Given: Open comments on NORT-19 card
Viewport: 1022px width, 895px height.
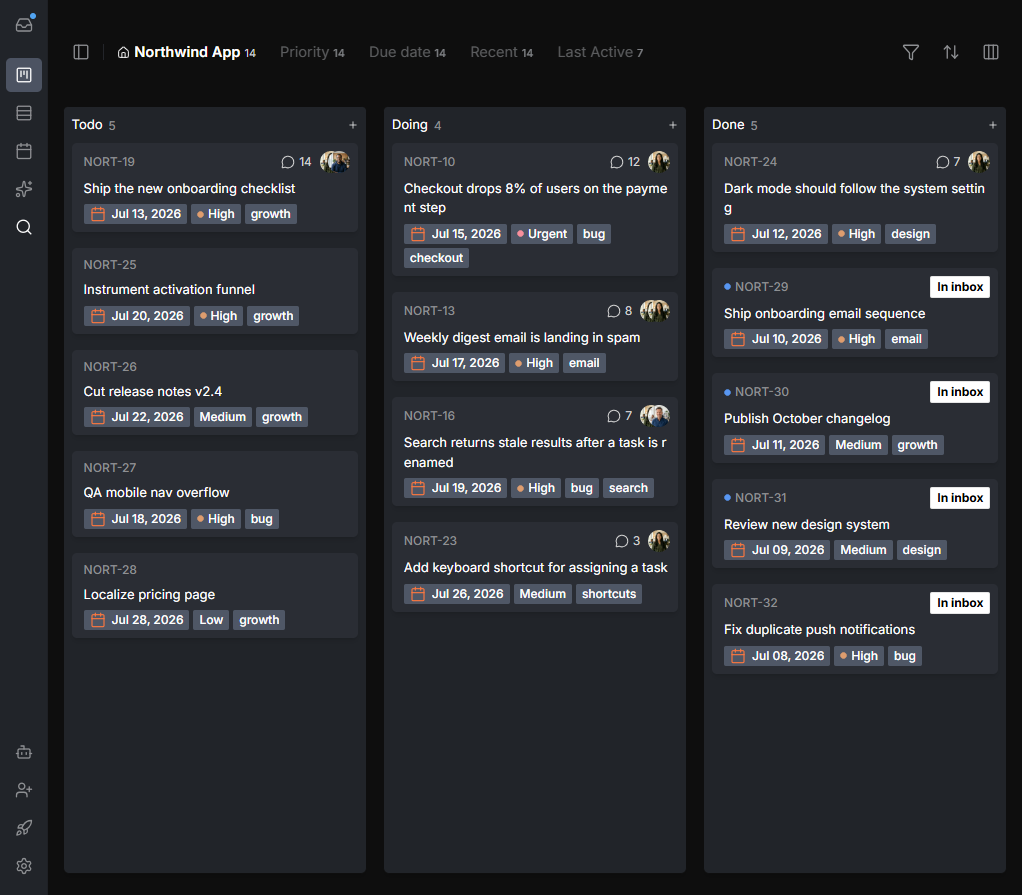Looking at the screenshot, I should pyautogui.click(x=296, y=162).
